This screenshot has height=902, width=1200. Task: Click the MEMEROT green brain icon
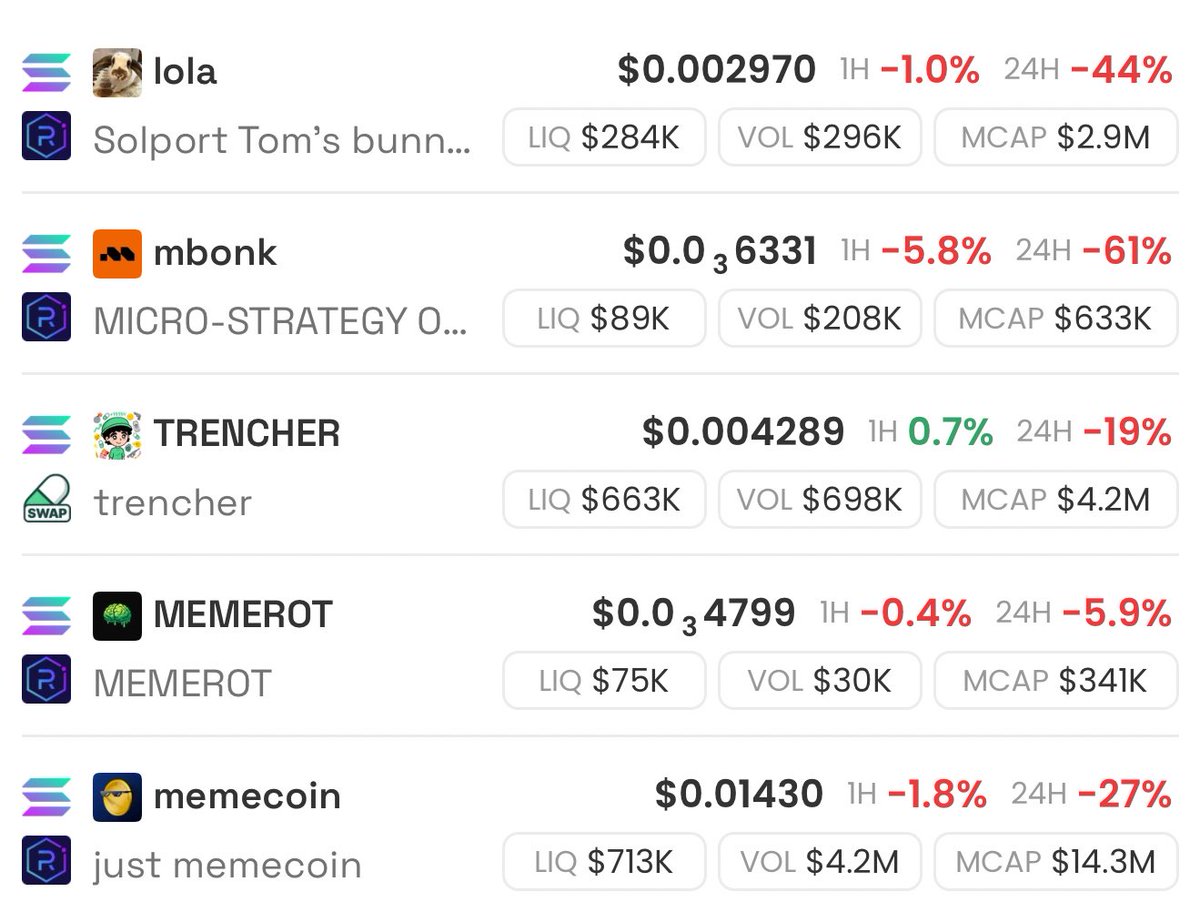(x=117, y=616)
